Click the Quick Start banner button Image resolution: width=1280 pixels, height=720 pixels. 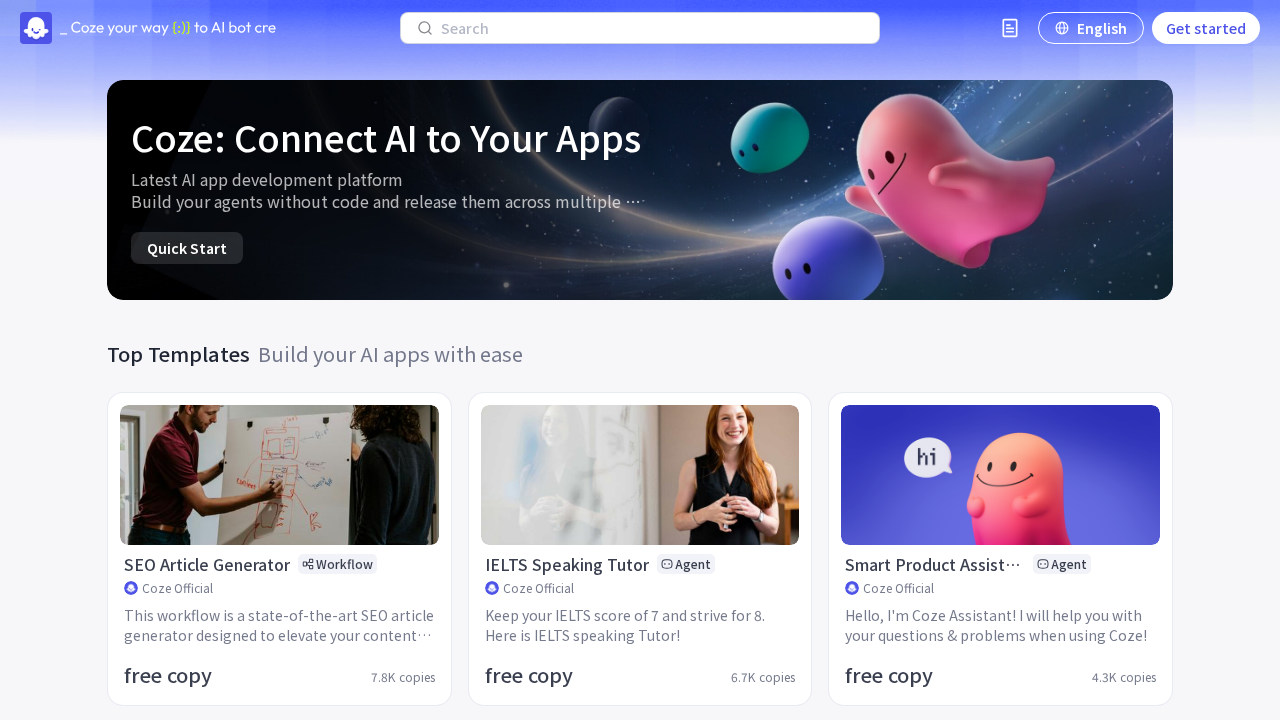[187, 248]
